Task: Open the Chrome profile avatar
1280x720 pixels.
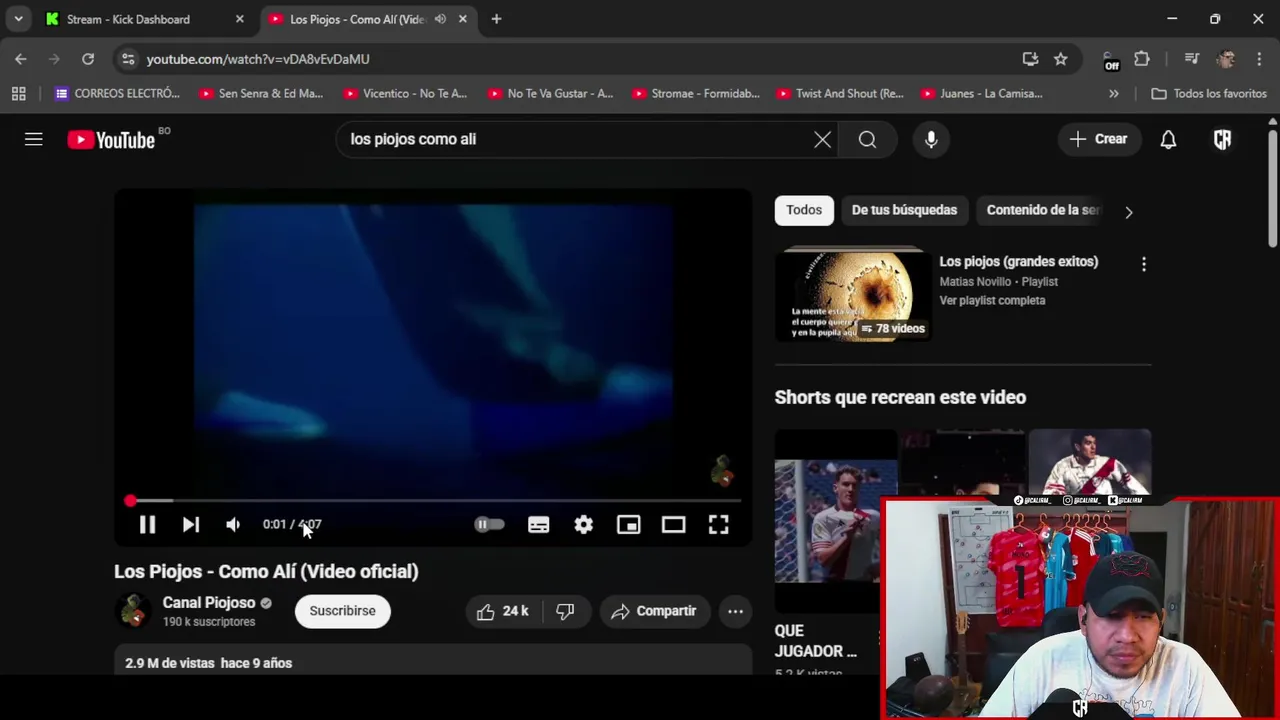Action: [x=1226, y=59]
